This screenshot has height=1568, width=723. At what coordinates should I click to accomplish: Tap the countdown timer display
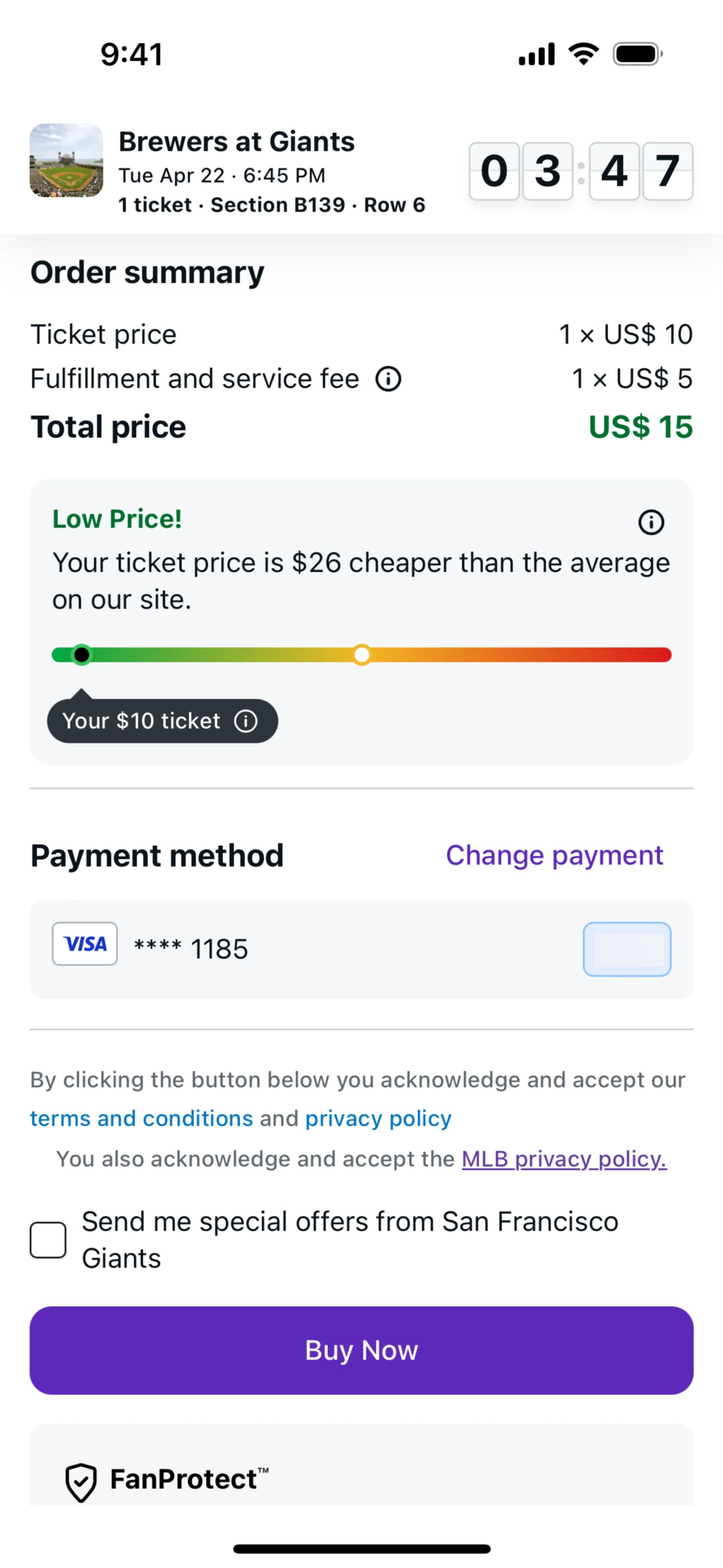click(x=581, y=171)
